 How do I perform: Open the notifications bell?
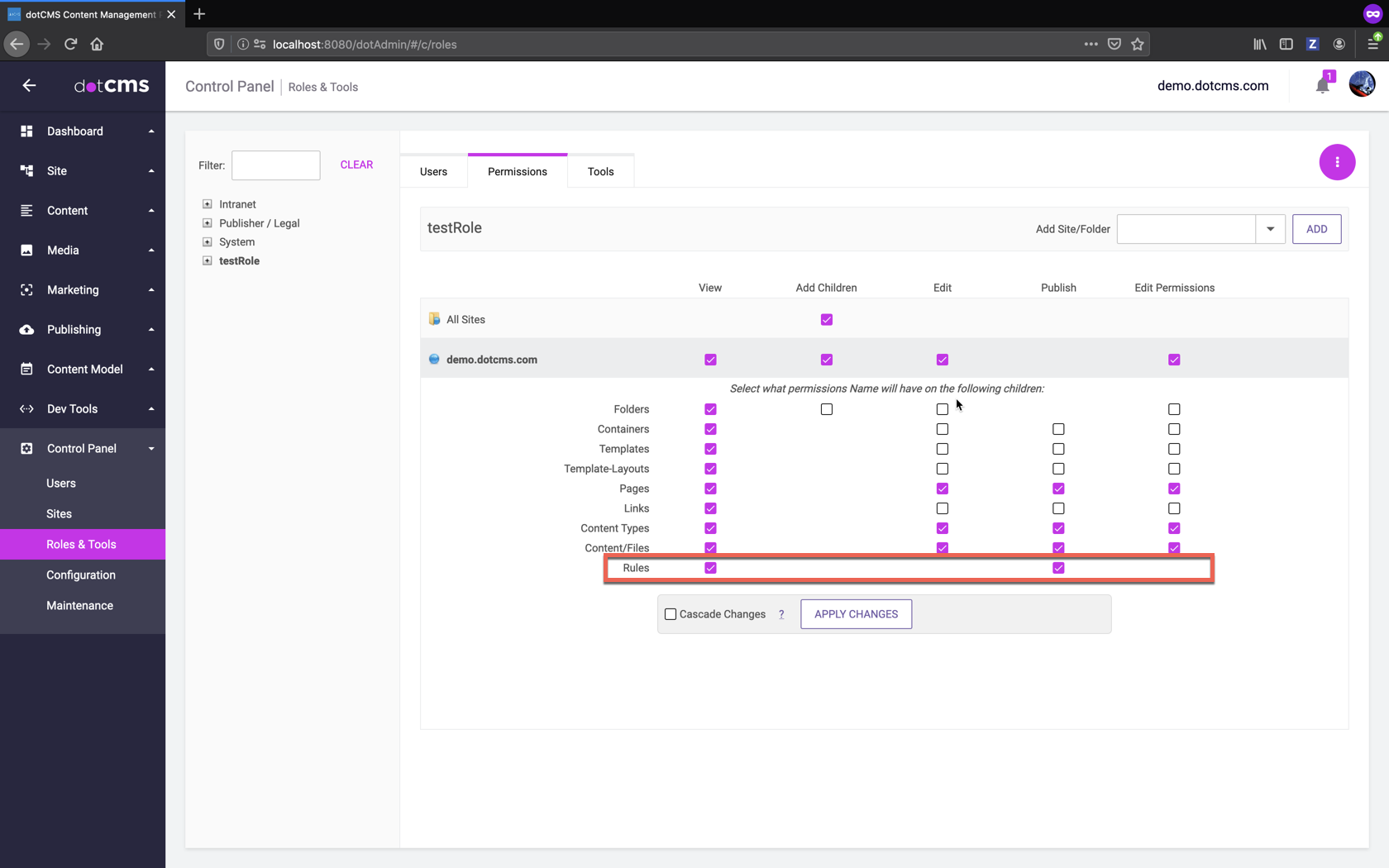pos(1320,85)
